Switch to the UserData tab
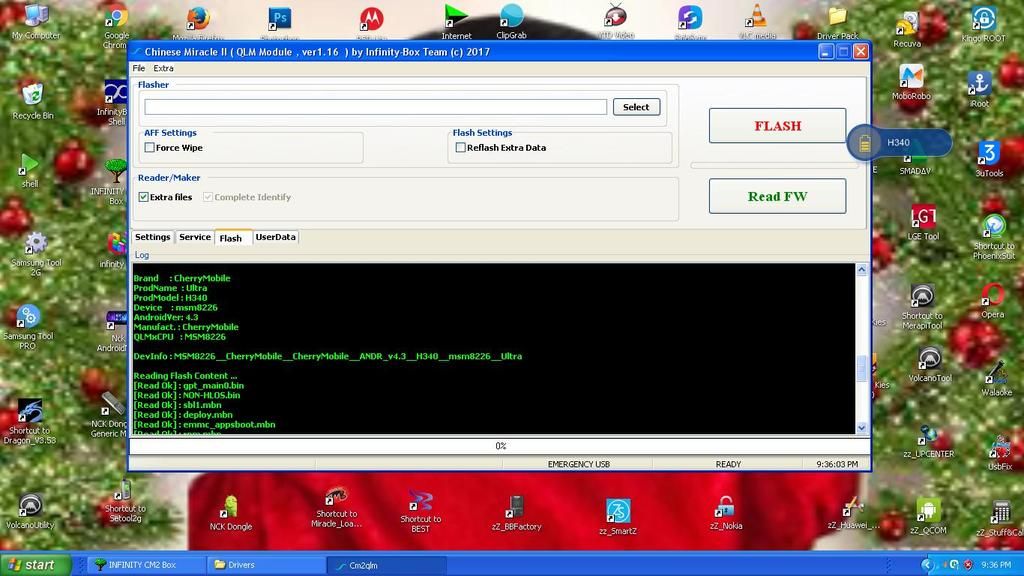1024x576 pixels. (x=275, y=237)
